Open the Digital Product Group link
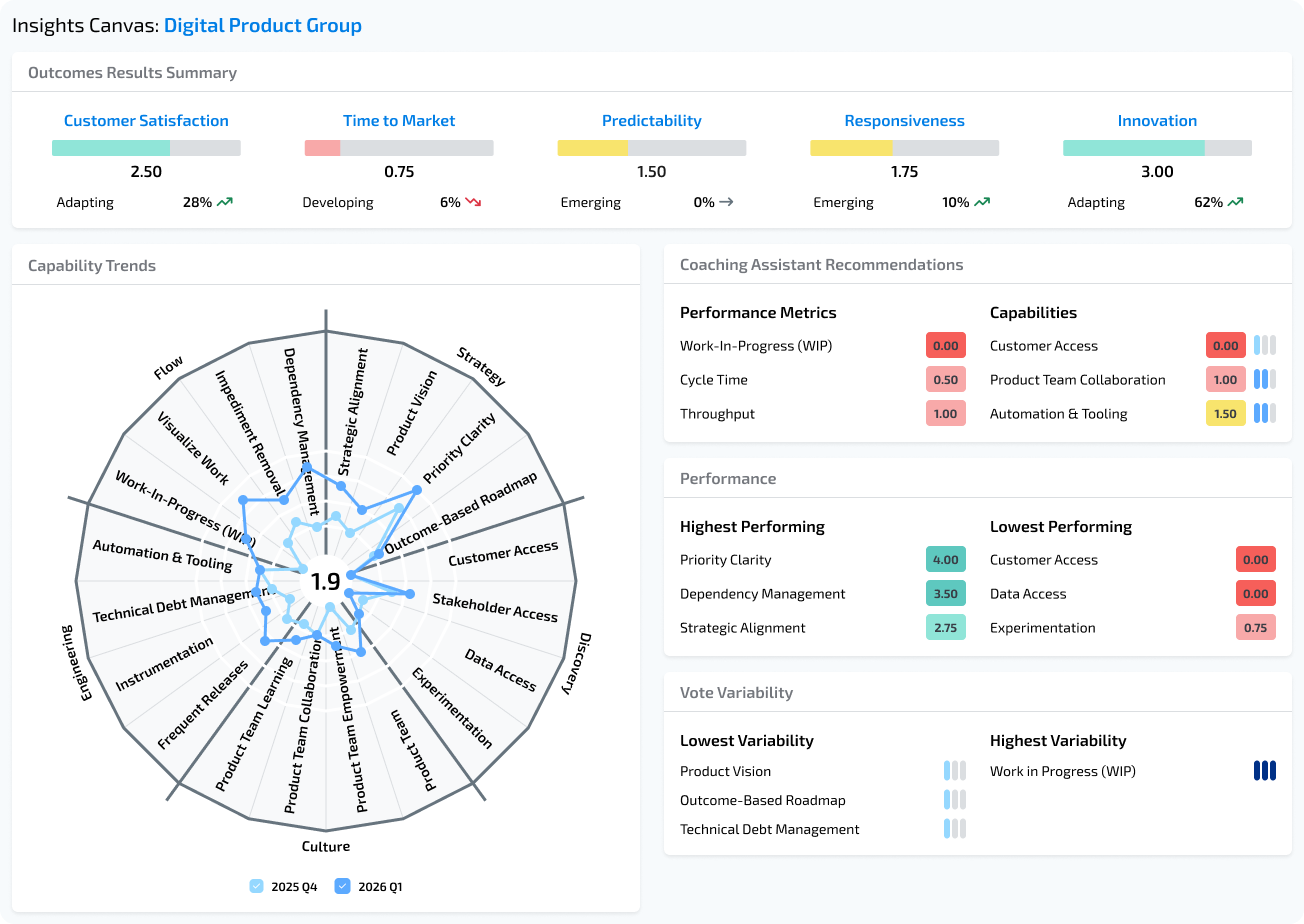This screenshot has height=924, width=1304. [263, 24]
